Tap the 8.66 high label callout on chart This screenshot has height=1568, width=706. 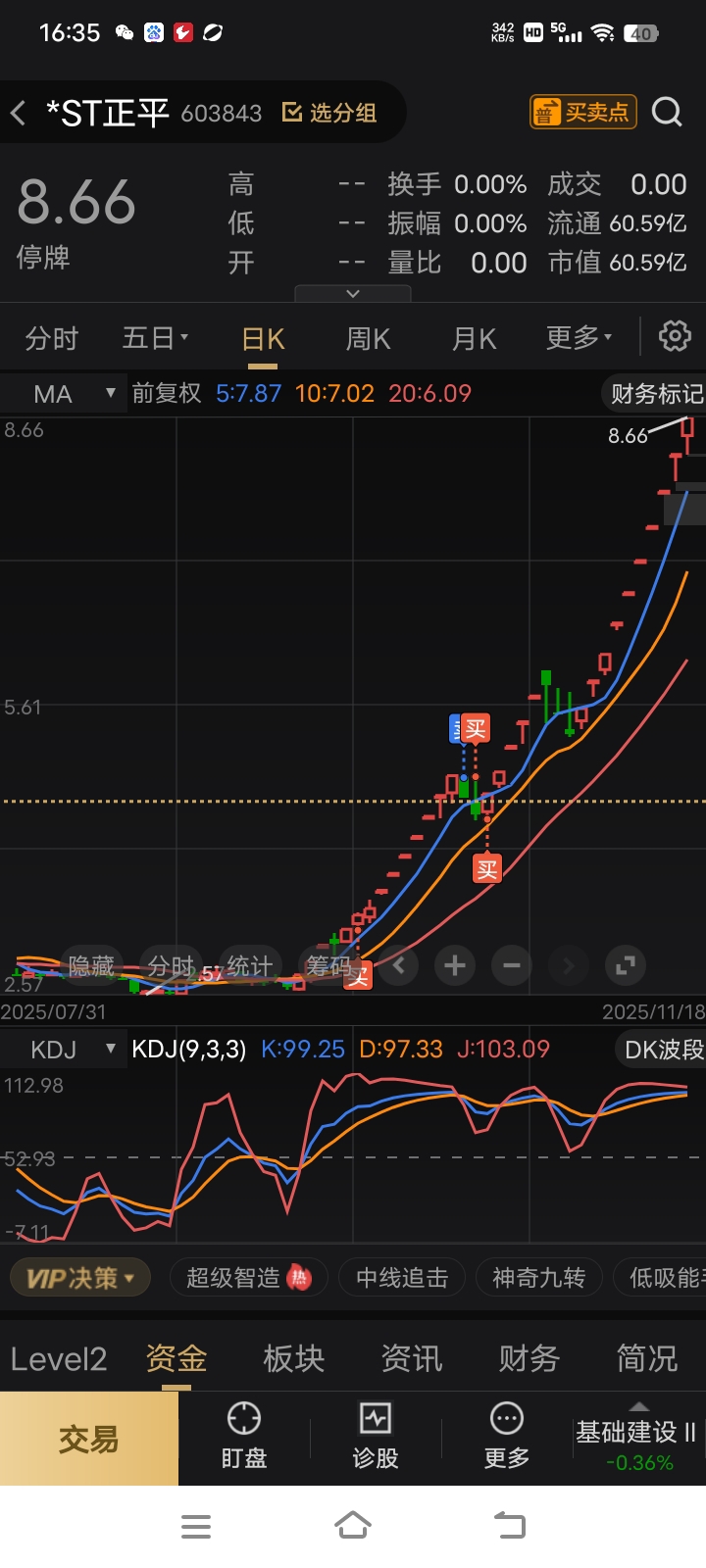628,436
